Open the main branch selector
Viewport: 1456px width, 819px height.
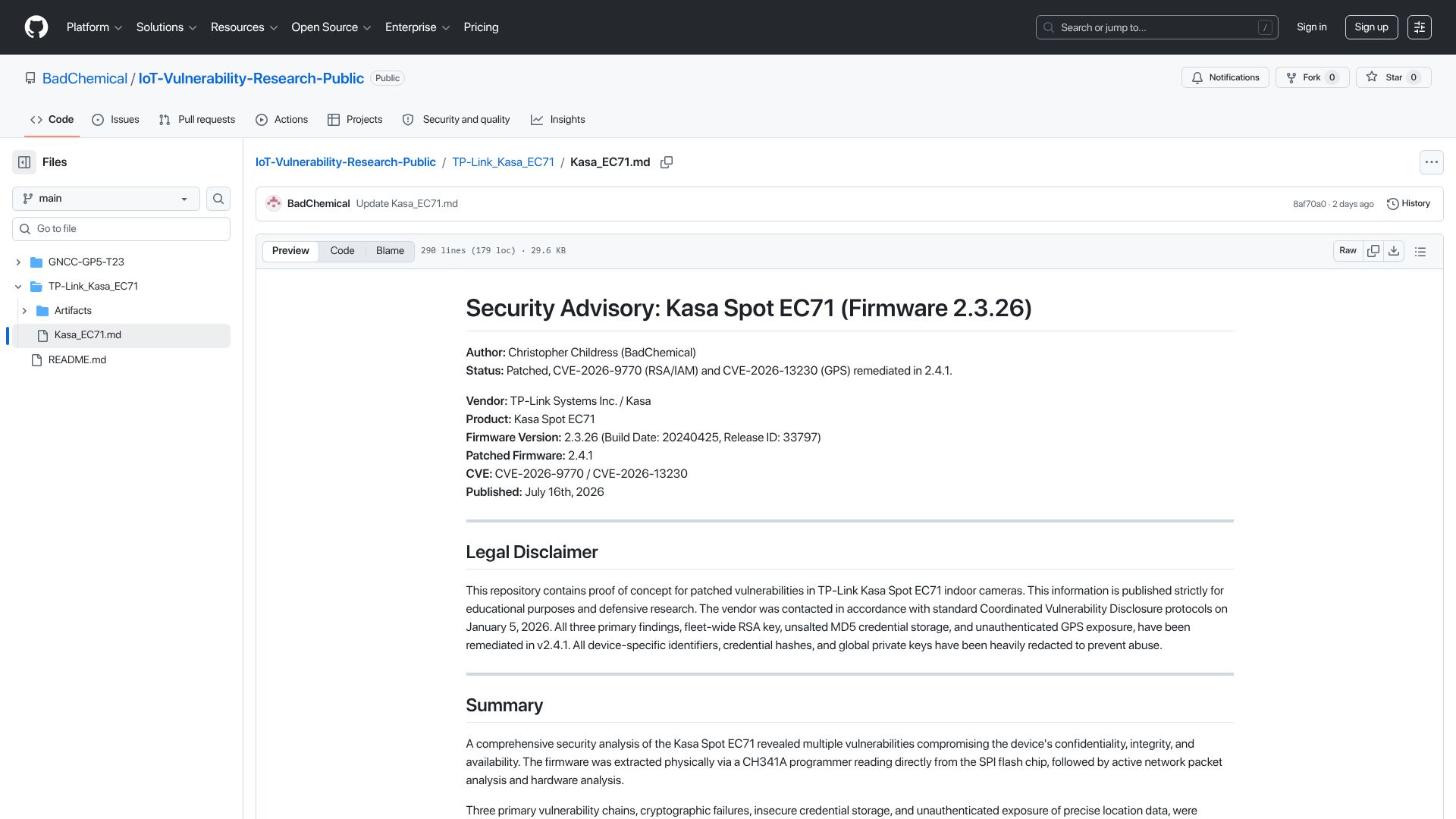click(106, 199)
